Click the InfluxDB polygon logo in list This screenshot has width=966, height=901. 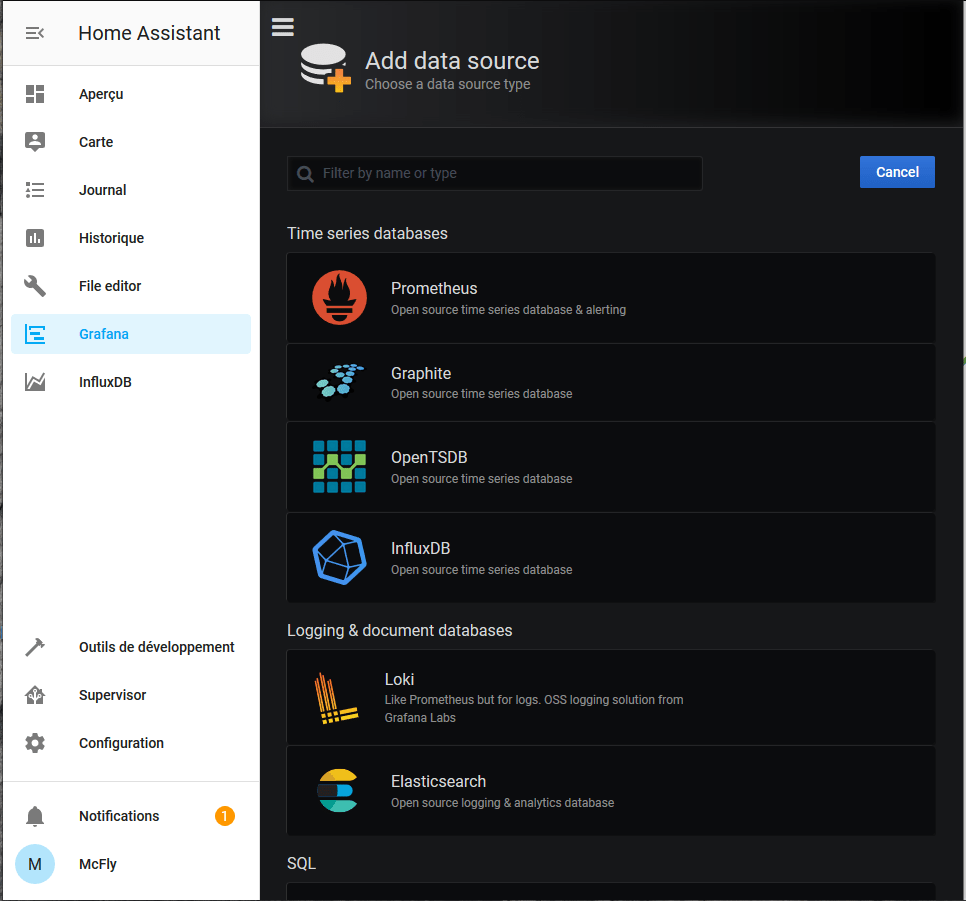pyautogui.click(x=339, y=557)
